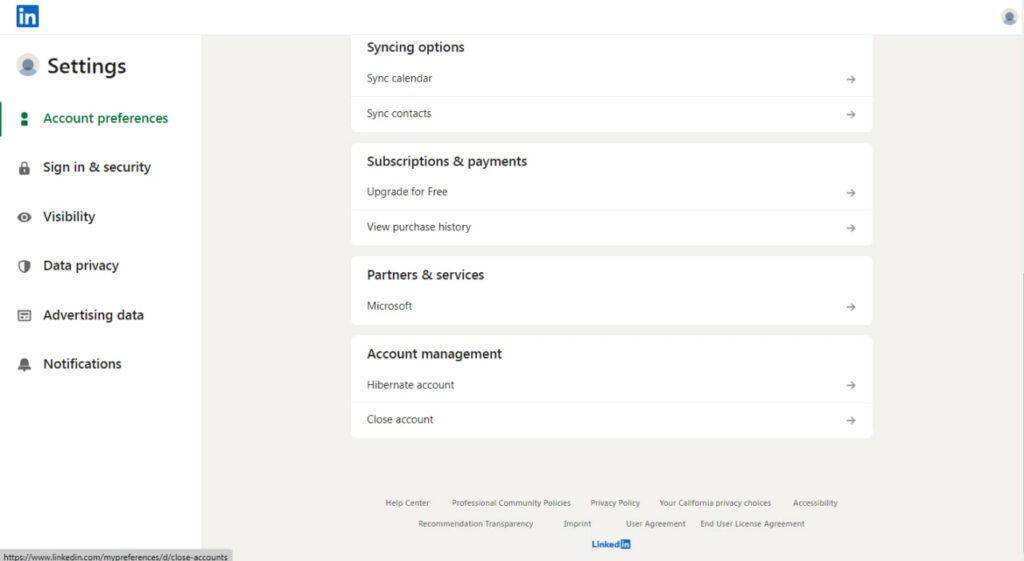Click the lock icon beside Sign in & security
The height and width of the screenshot is (561, 1024).
click(25, 168)
